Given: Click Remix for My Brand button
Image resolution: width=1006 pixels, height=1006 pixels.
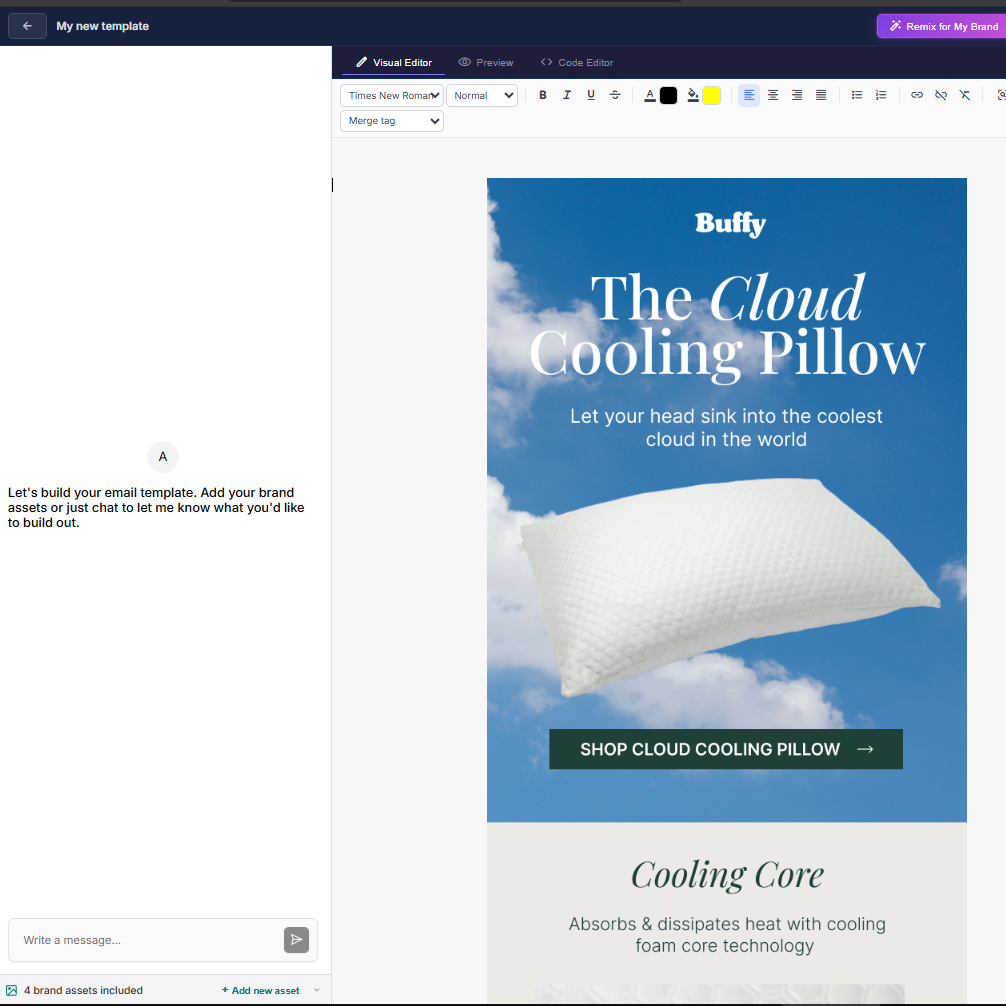Looking at the screenshot, I should 941,26.
